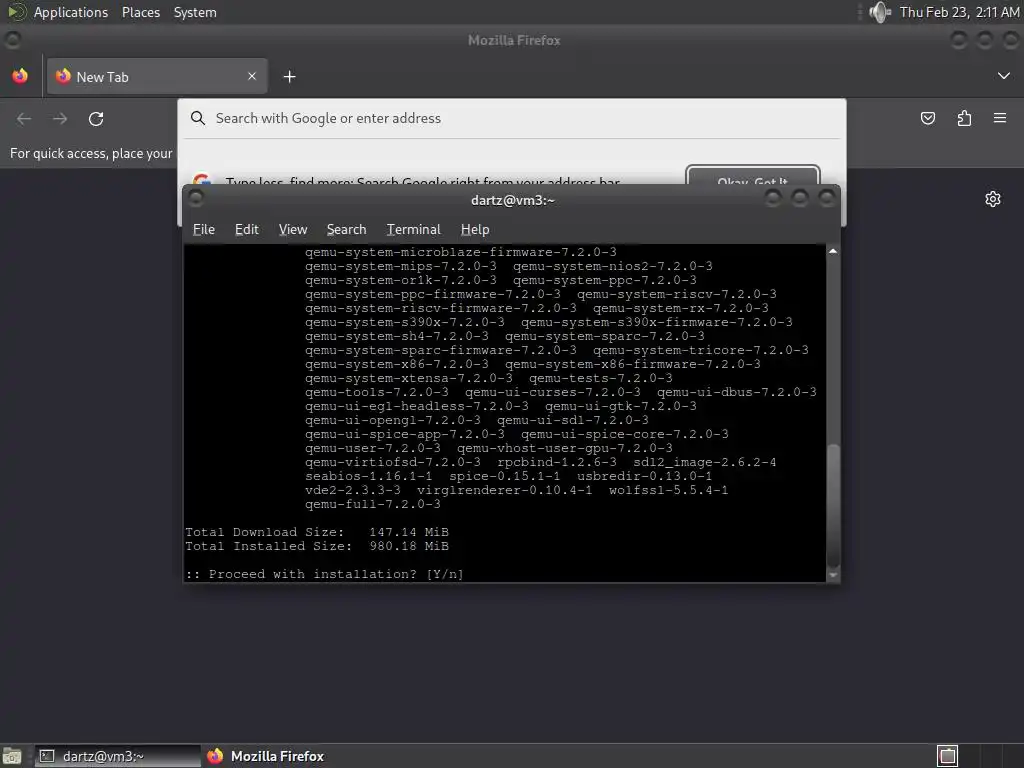Open the Save to Pocket icon
1024x768 pixels.
(x=927, y=118)
